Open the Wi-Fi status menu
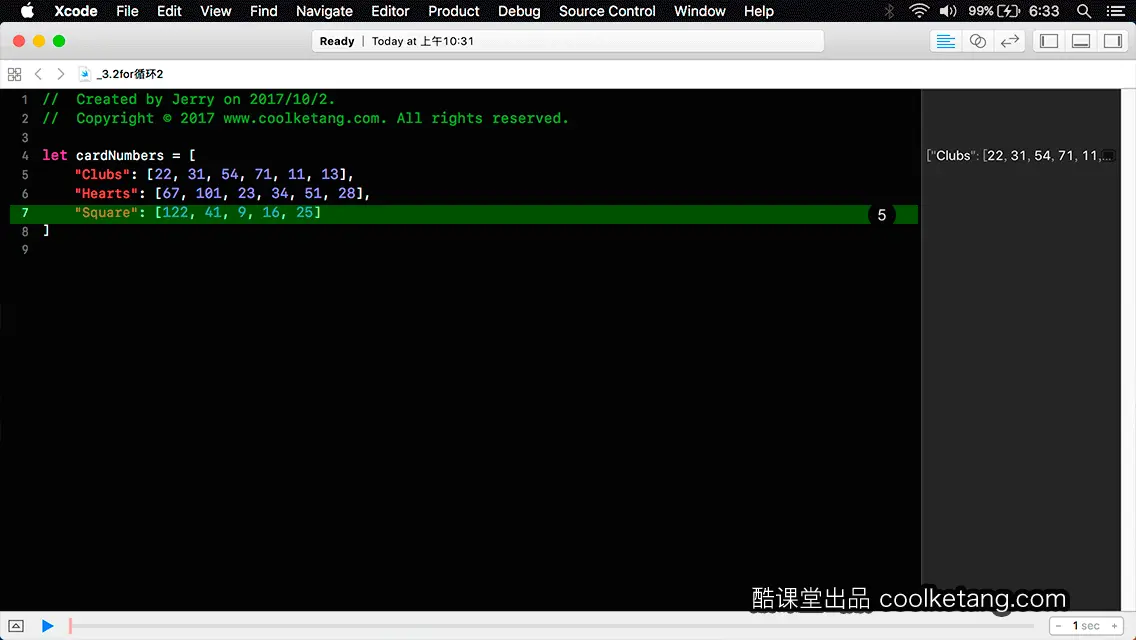This screenshot has width=1136, height=640. (x=919, y=11)
